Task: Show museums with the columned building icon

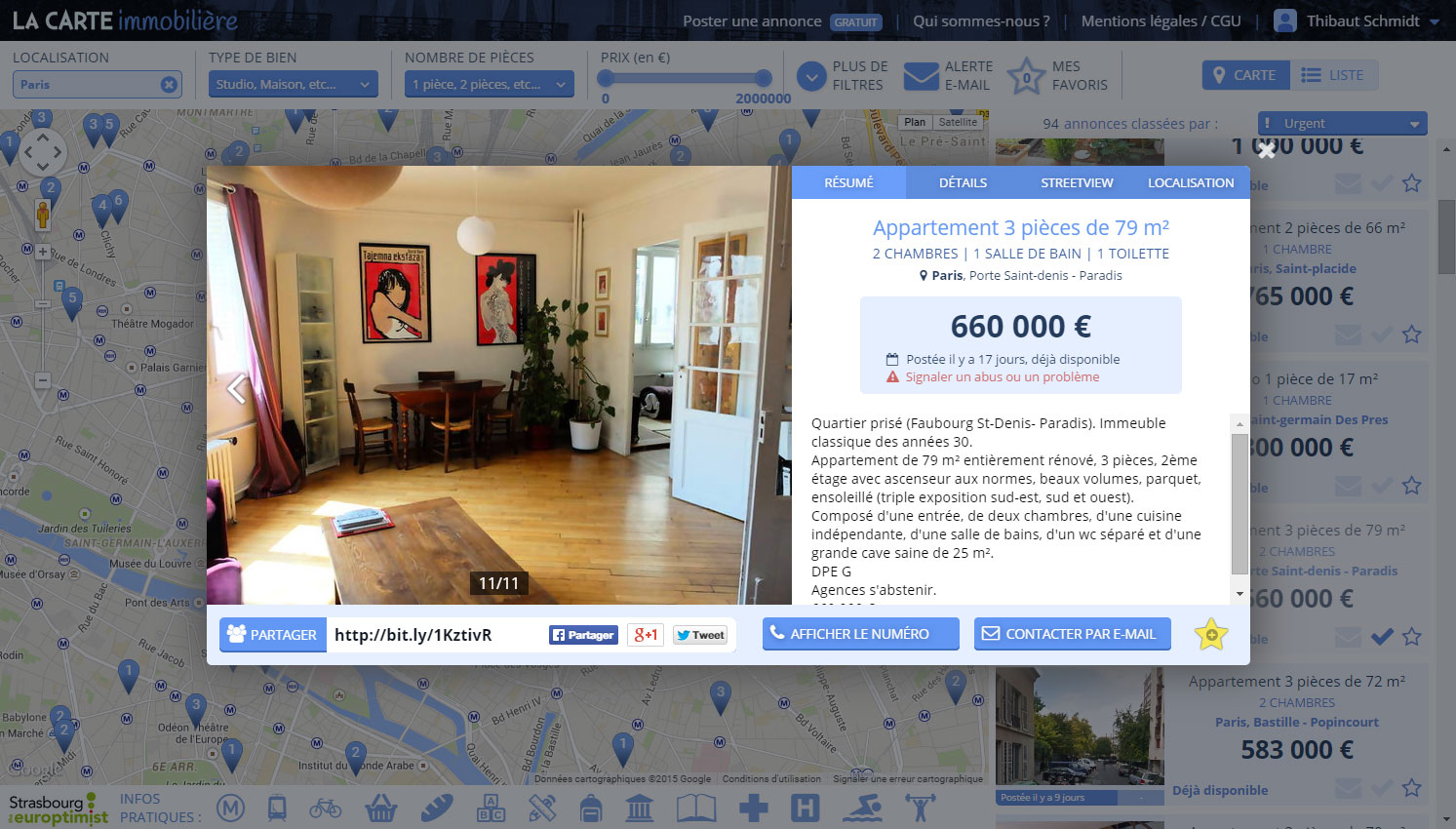Action: click(x=640, y=808)
